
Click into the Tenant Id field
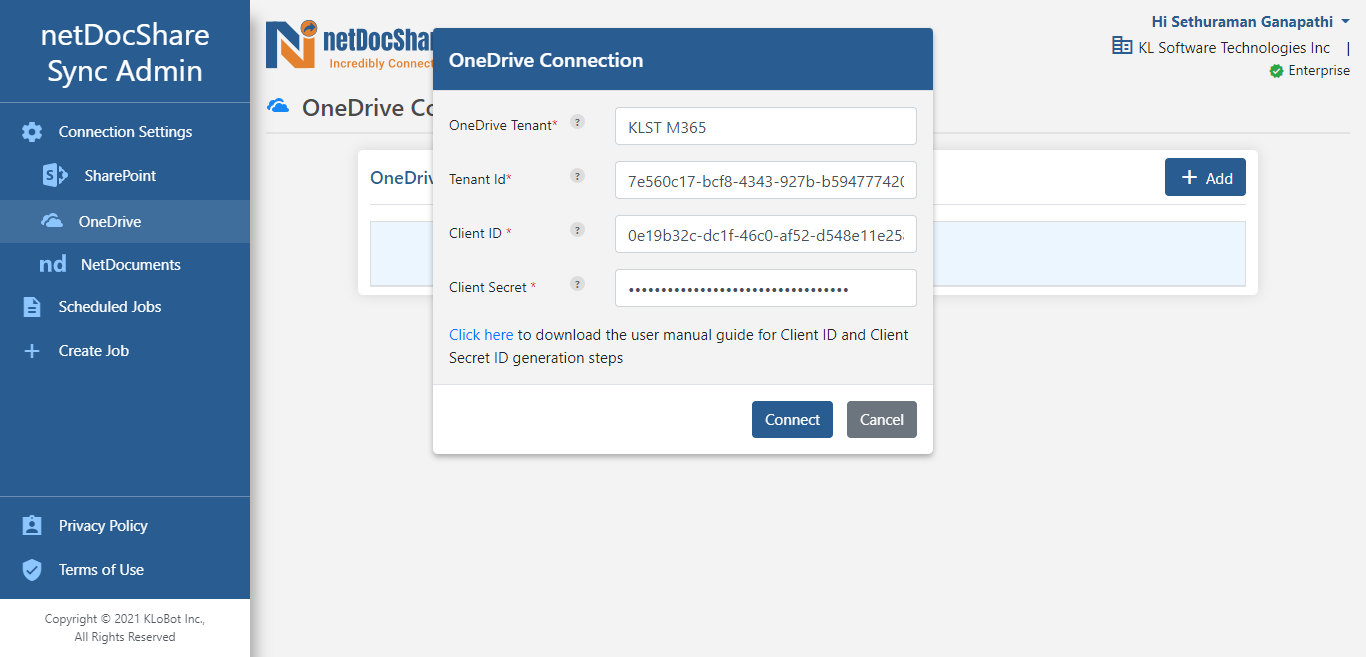click(x=766, y=180)
